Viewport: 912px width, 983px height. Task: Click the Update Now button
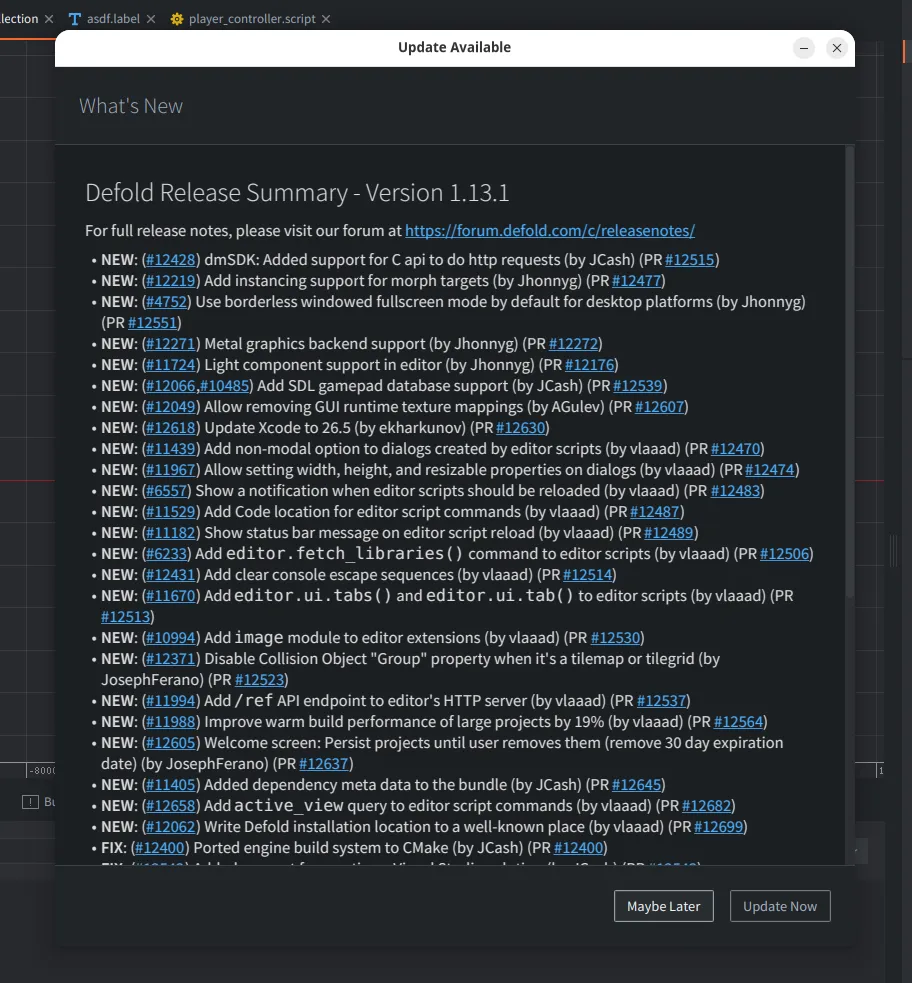[780, 906]
